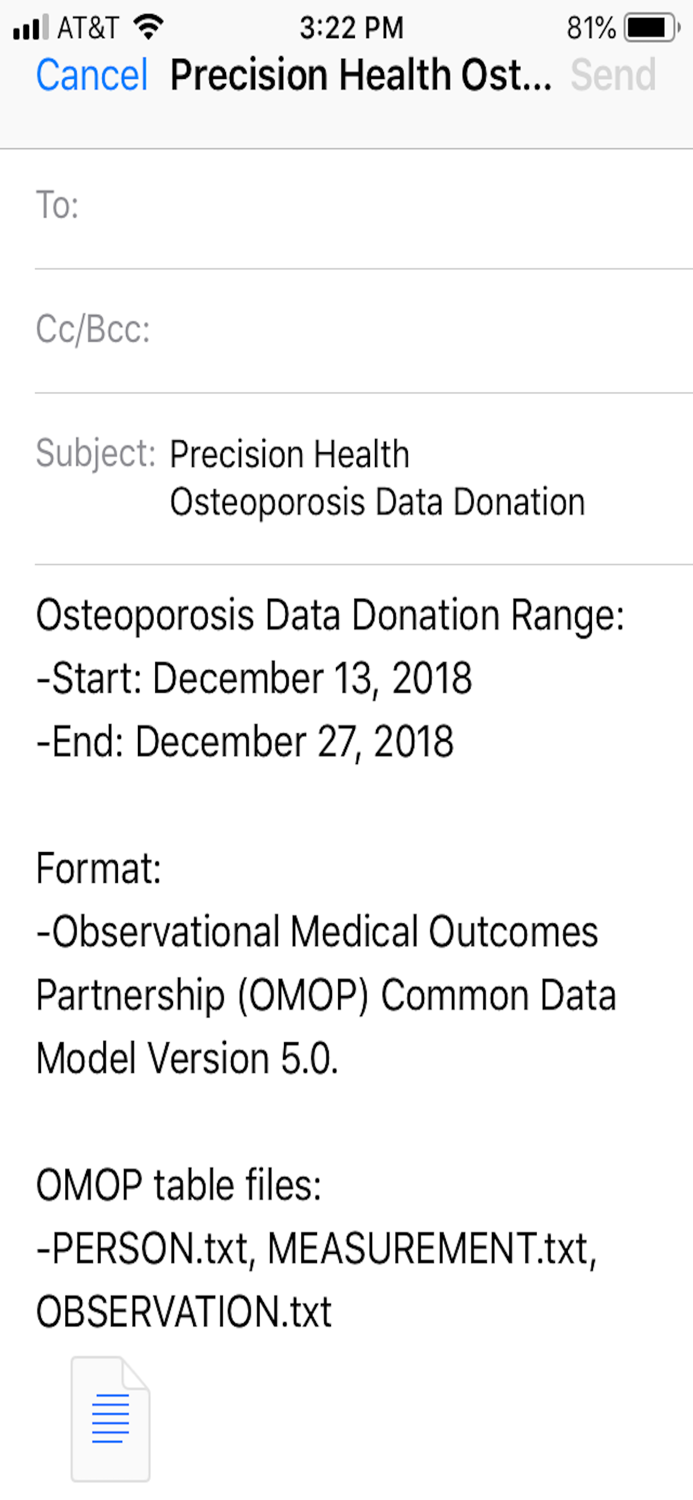The width and height of the screenshot is (693, 1500).
Task: Tap the document attachment thumbnail preview
Action: tap(108, 1417)
